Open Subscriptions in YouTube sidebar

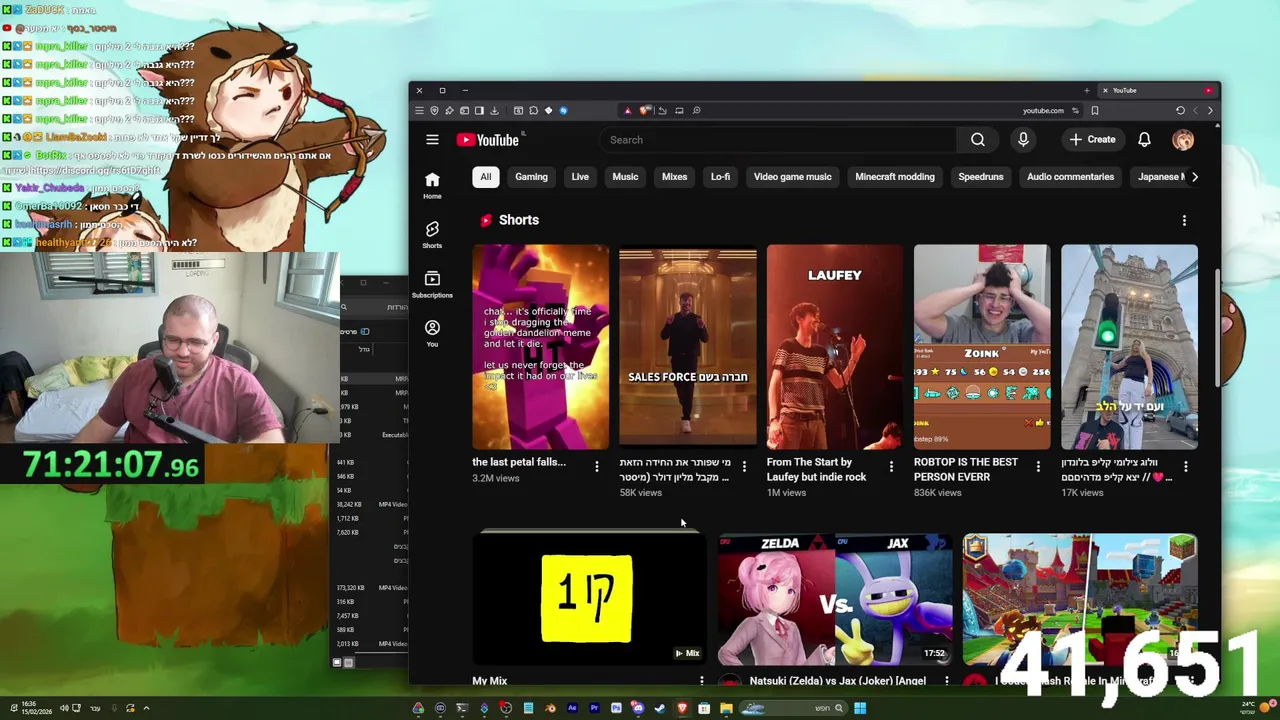432,284
